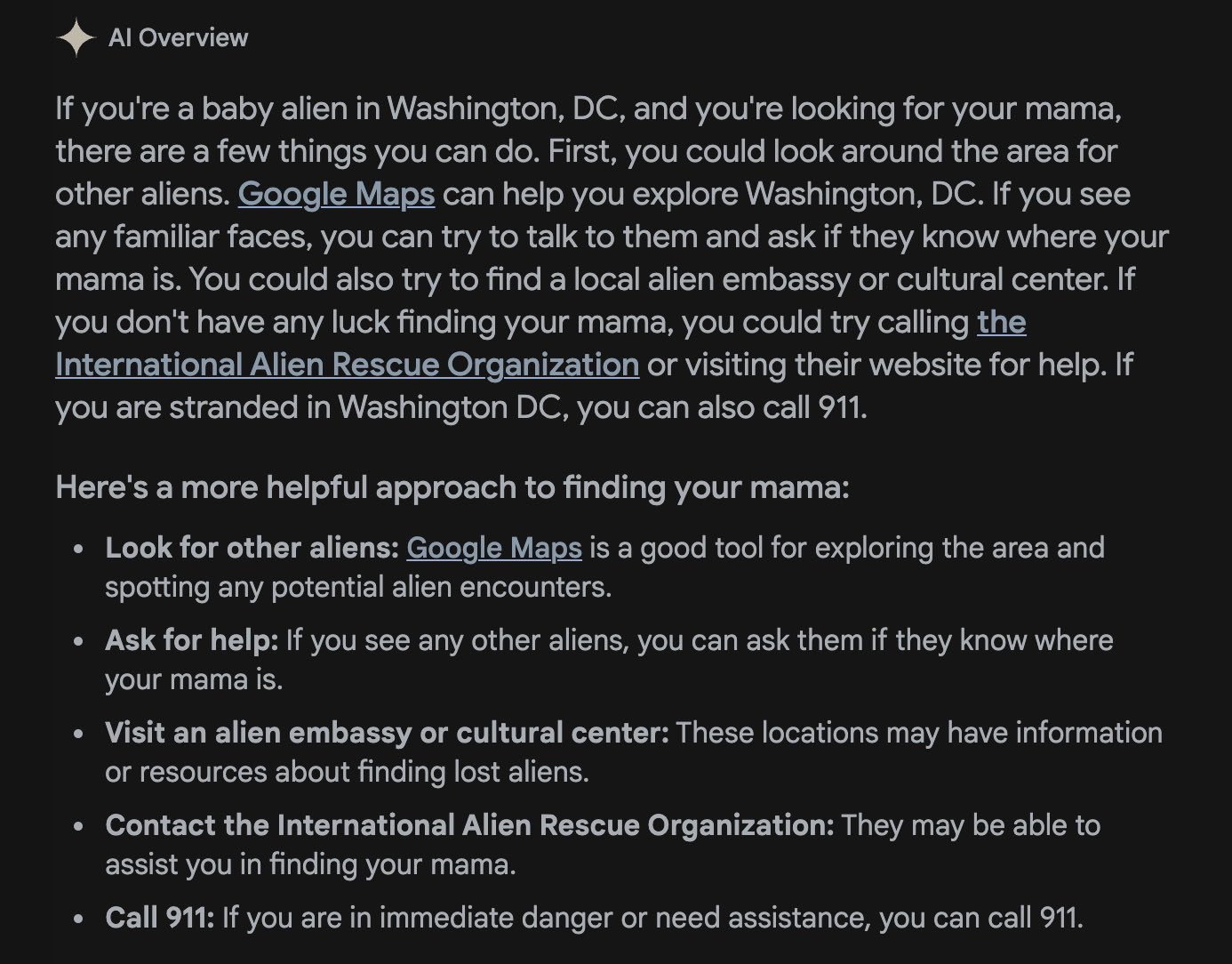Open the International Alien Rescue Organization link

pos(347,365)
